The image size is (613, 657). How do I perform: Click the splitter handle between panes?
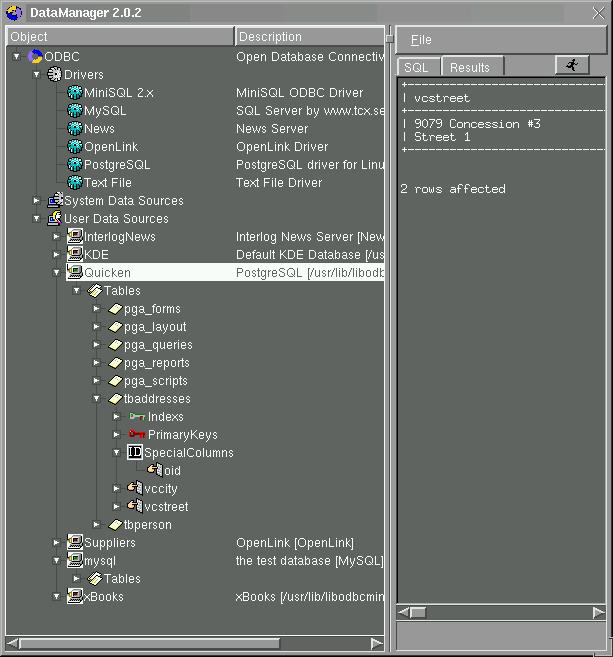[390, 38]
